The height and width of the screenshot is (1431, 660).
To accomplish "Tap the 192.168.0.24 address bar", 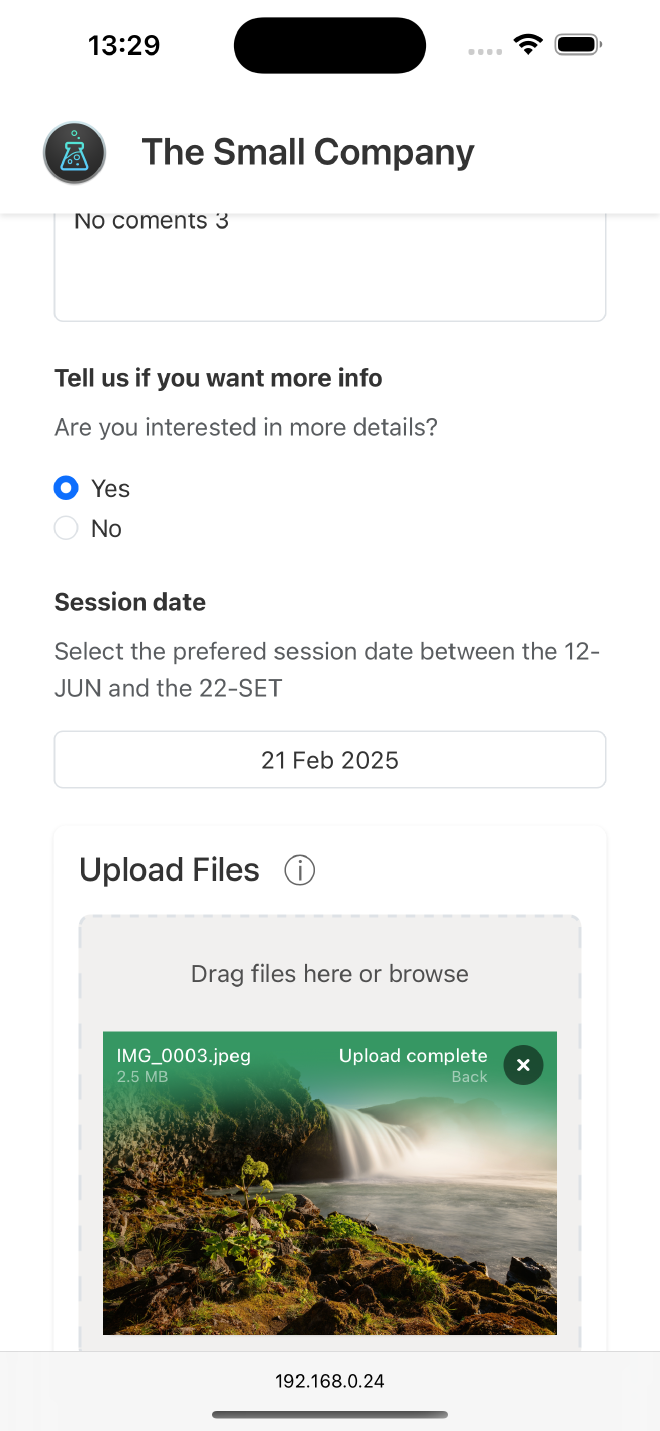I will point(330,1381).
